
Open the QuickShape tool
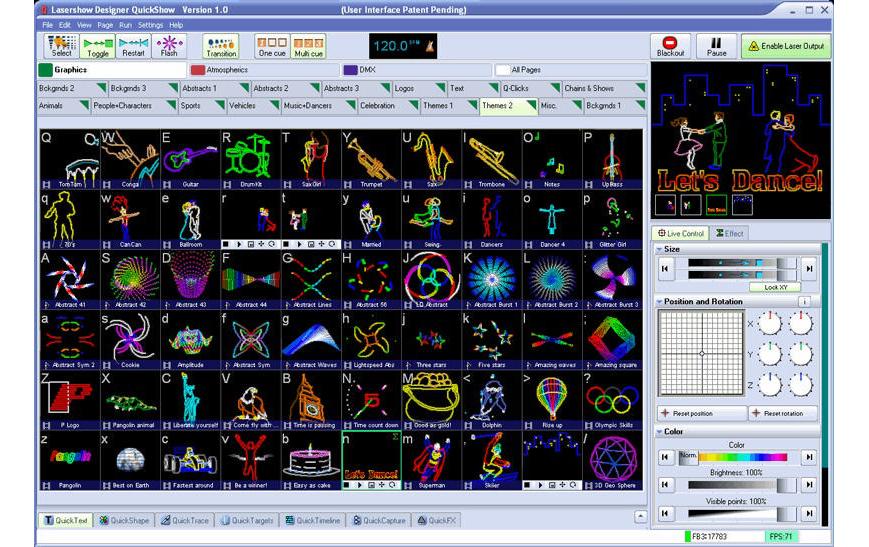point(124,520)
